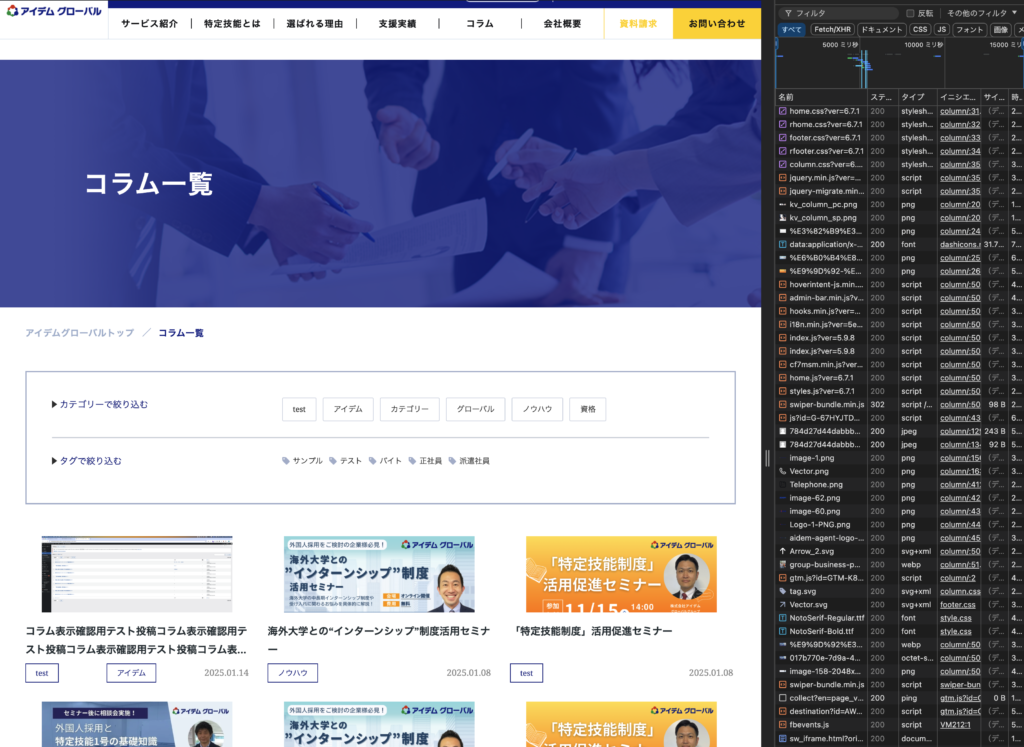Click the stylesheet icon beside home.css?ver=6.7.1

(782, 111)
